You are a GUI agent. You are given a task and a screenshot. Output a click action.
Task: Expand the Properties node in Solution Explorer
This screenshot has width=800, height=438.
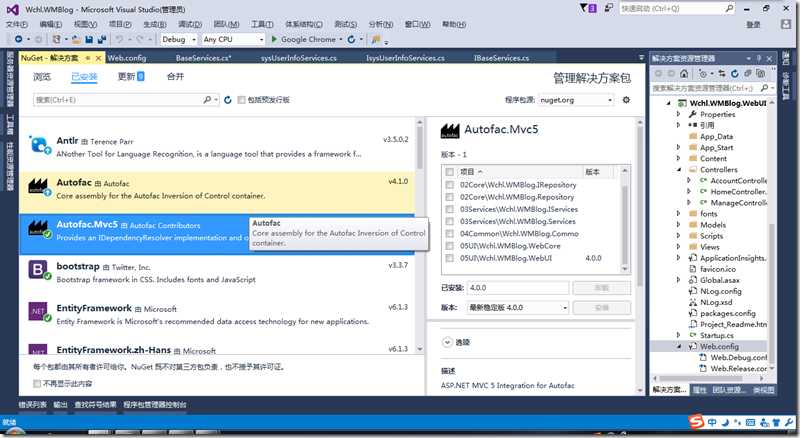tap(679, 114)
